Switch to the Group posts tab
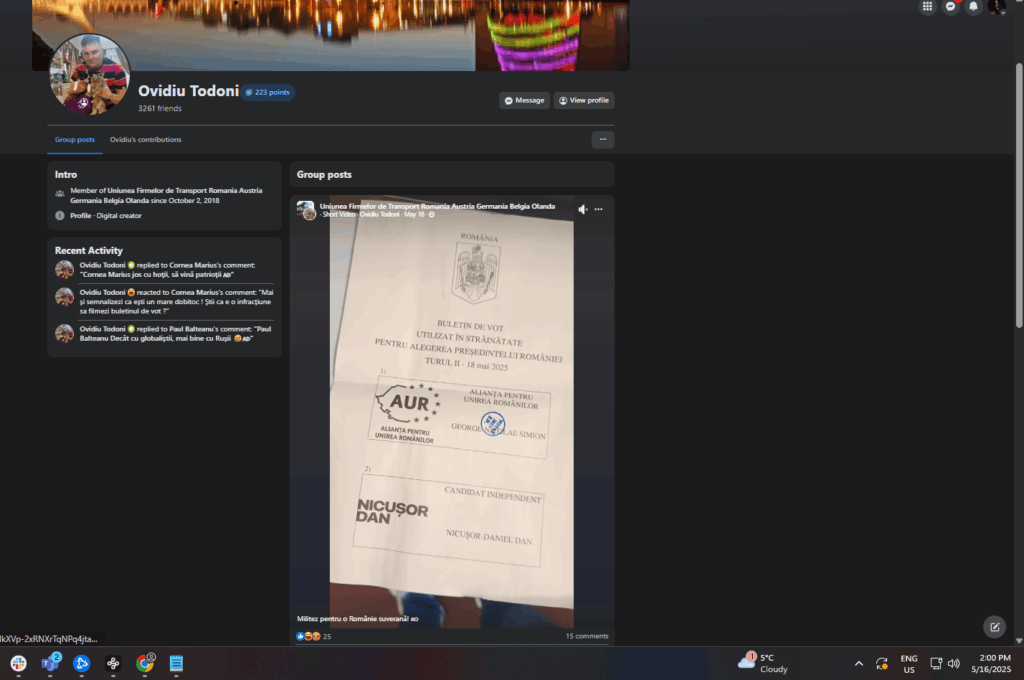This screenshot has width=1024, height=680. point(74,140)
